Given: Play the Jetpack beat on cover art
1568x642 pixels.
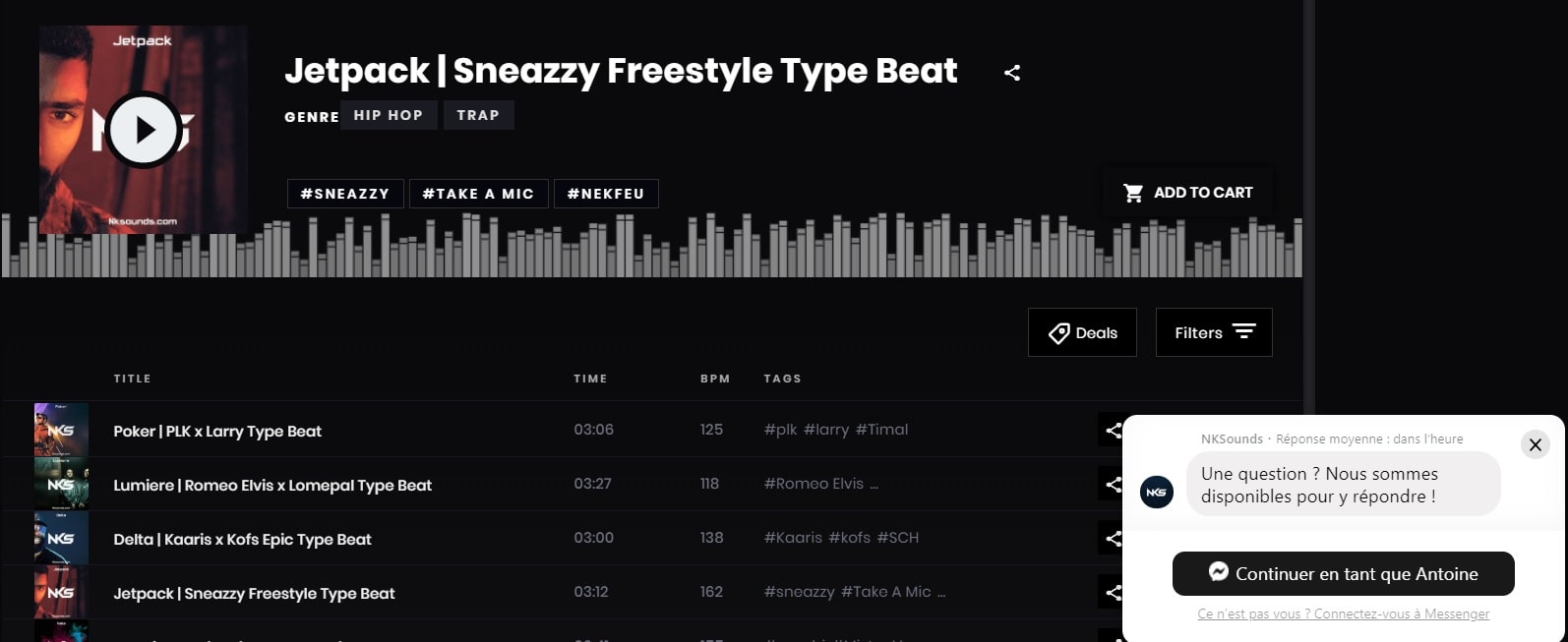Looking at the screenshot, I should (144, 130).
